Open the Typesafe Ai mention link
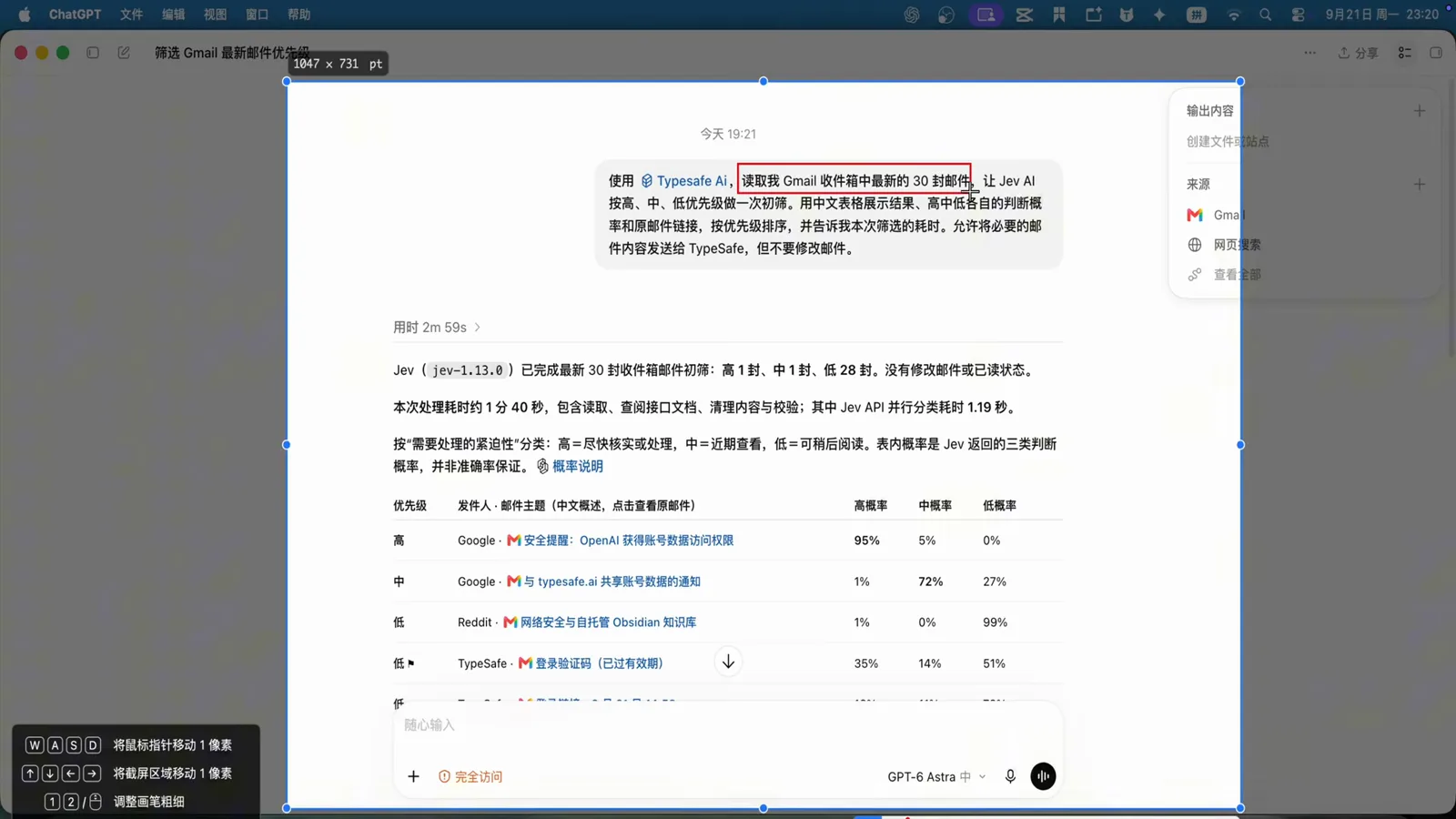The height and width of the screenshot is (819, 1456). [684, 181]
